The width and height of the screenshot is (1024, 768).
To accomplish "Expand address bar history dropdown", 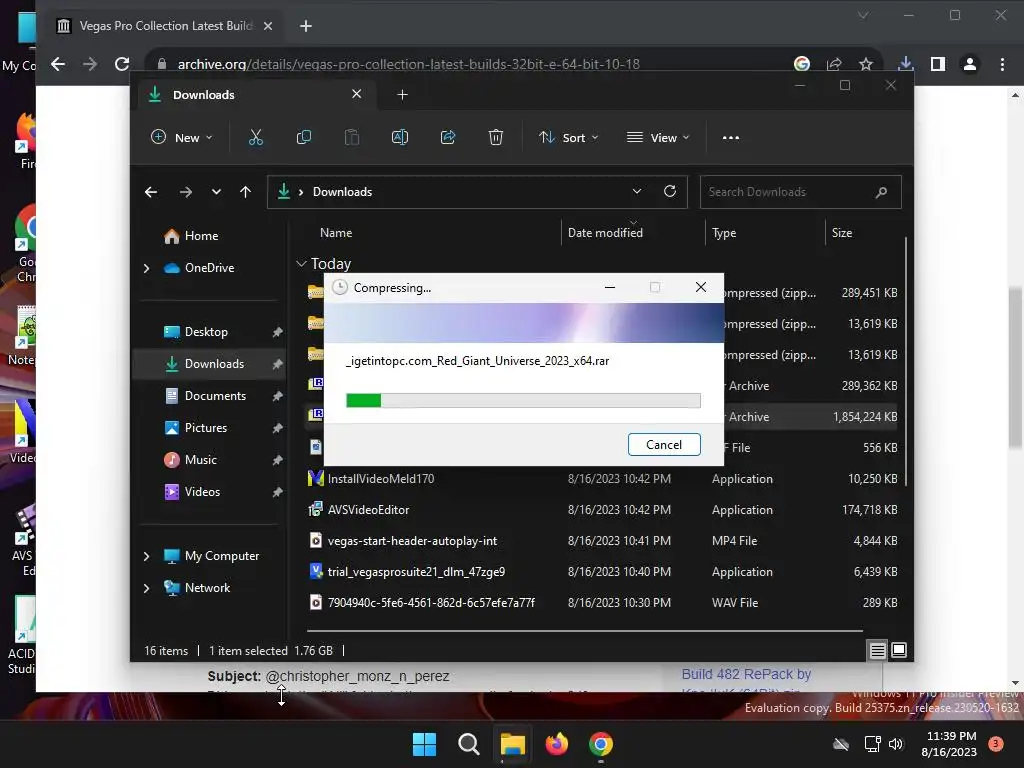I will click(x=637, y=191).
